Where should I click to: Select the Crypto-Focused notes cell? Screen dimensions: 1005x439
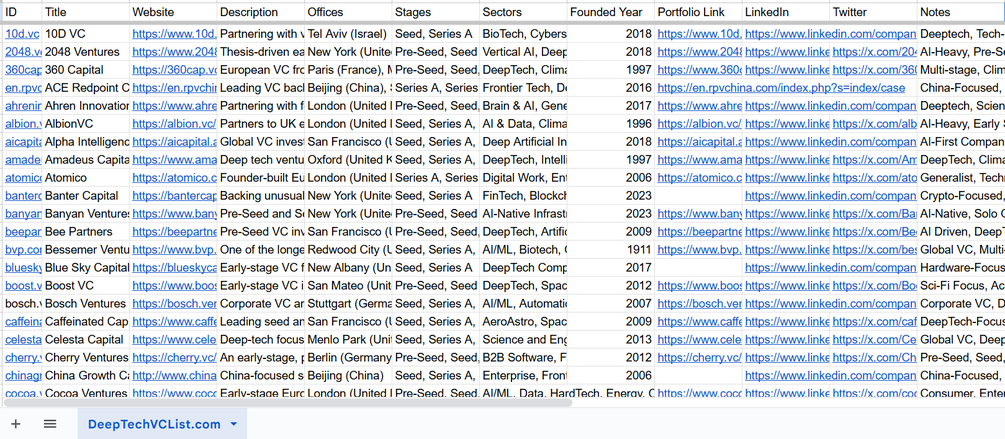(x=961, y=195)
